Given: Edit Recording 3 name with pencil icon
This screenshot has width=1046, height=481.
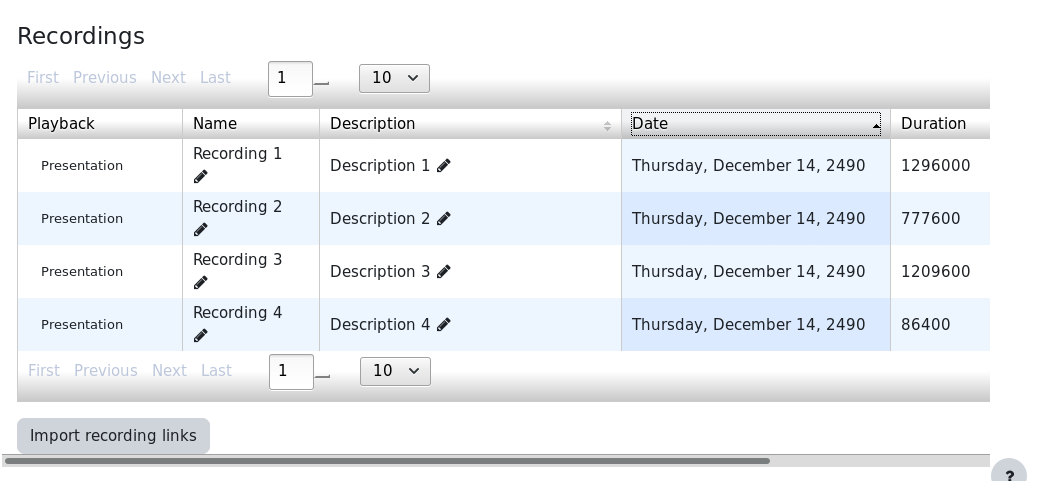Looking at the screenshot, I should click(200, 283).
